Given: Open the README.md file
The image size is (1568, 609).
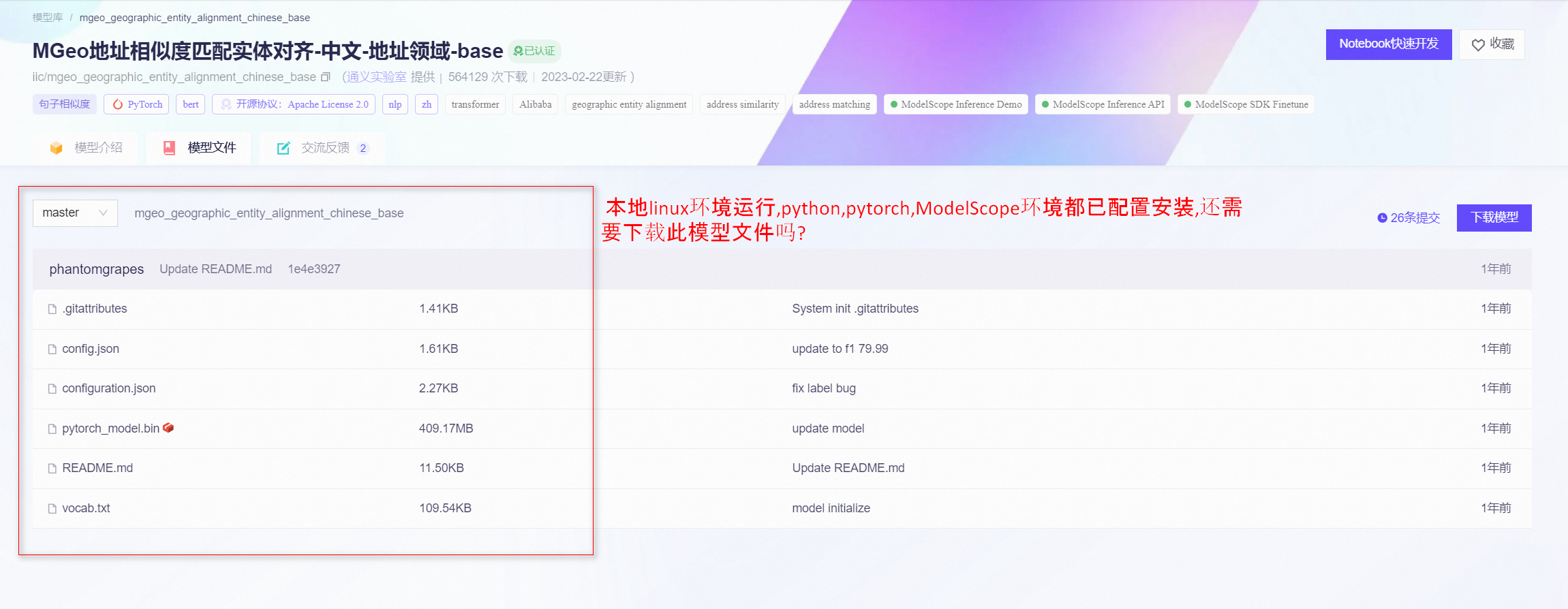Looking at the screenshot, I should (x=97, y=469).
